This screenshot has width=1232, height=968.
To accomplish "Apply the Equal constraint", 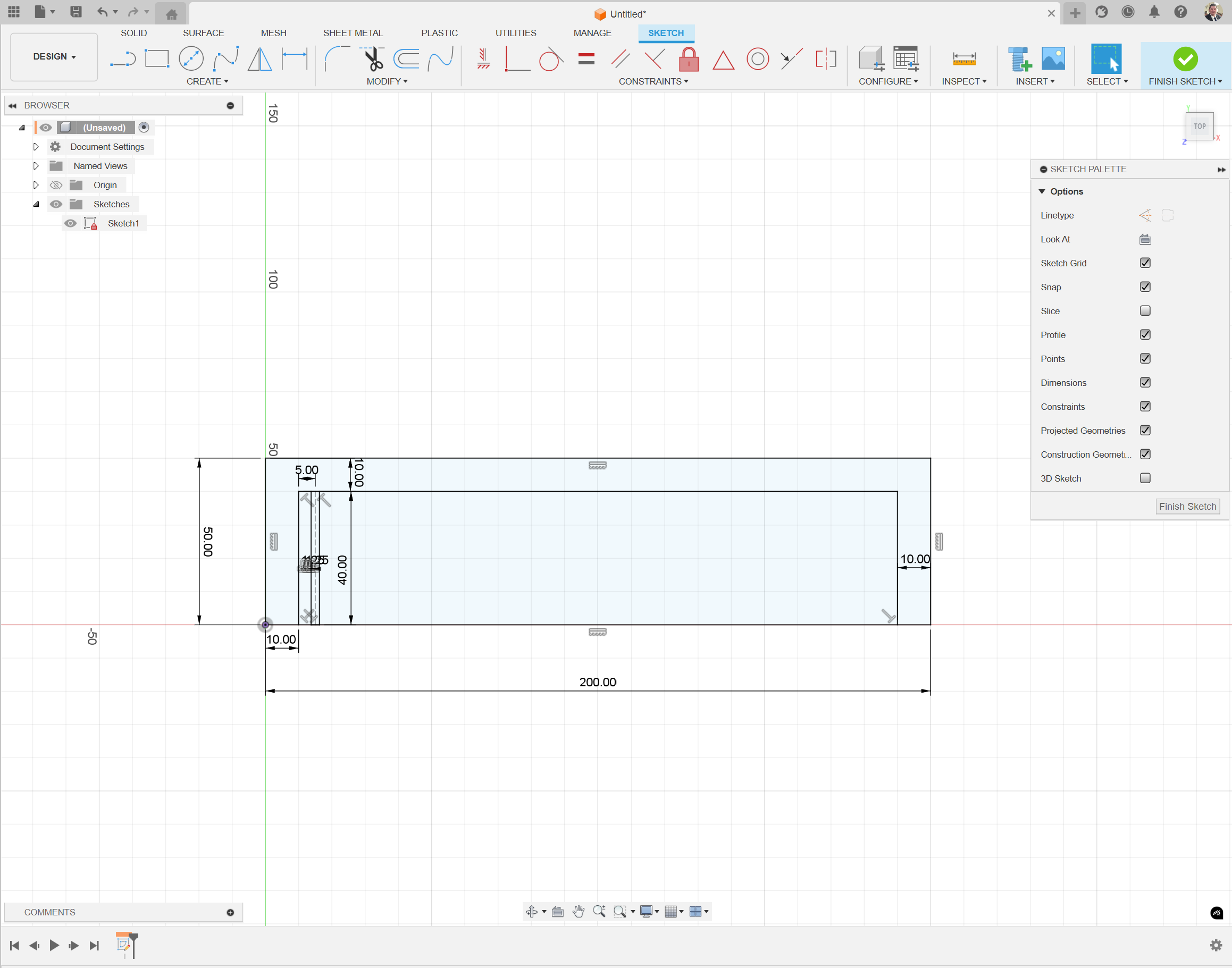I will coord(586,58).
